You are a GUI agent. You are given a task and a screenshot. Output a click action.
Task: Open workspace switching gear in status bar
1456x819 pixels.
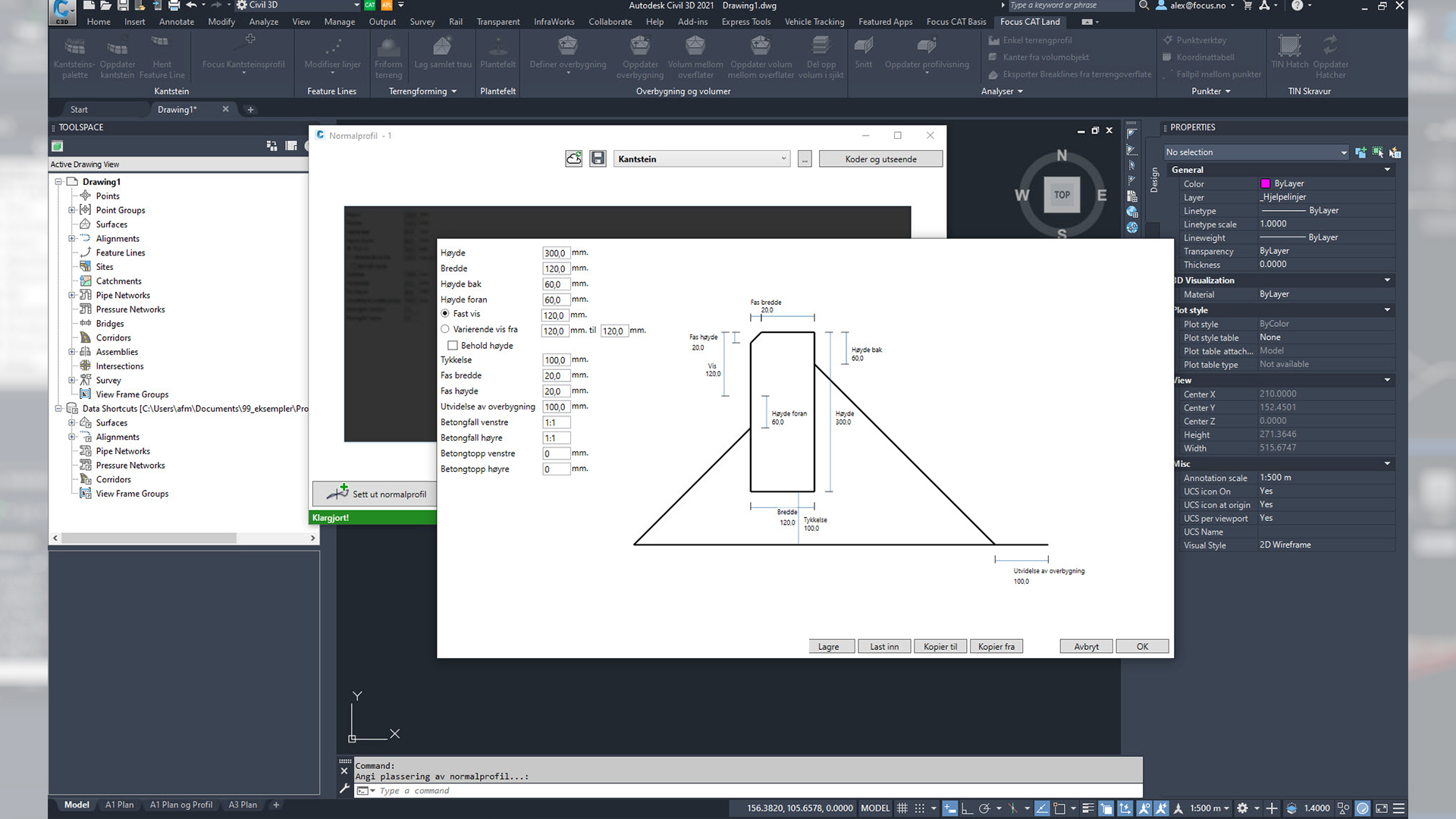click(x=1242, y=808)
